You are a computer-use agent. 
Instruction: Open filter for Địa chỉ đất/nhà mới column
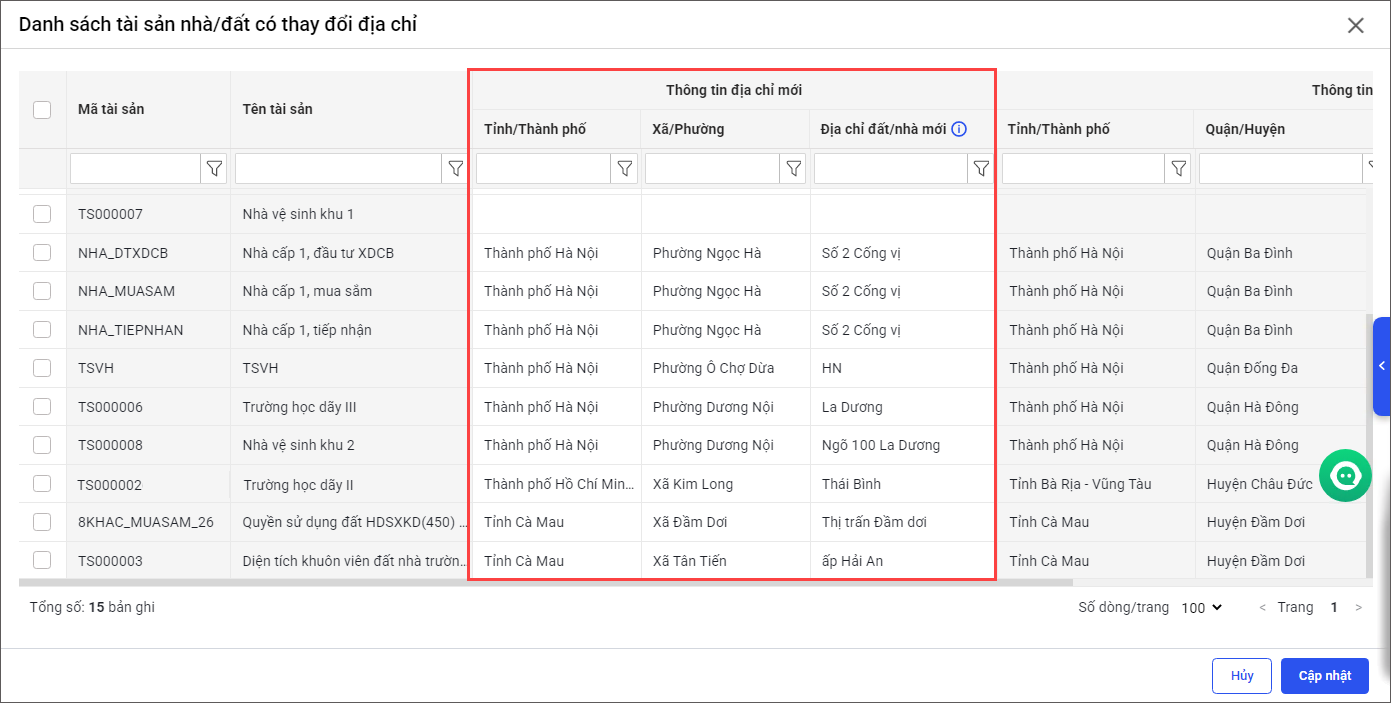[x=981, y=169]
